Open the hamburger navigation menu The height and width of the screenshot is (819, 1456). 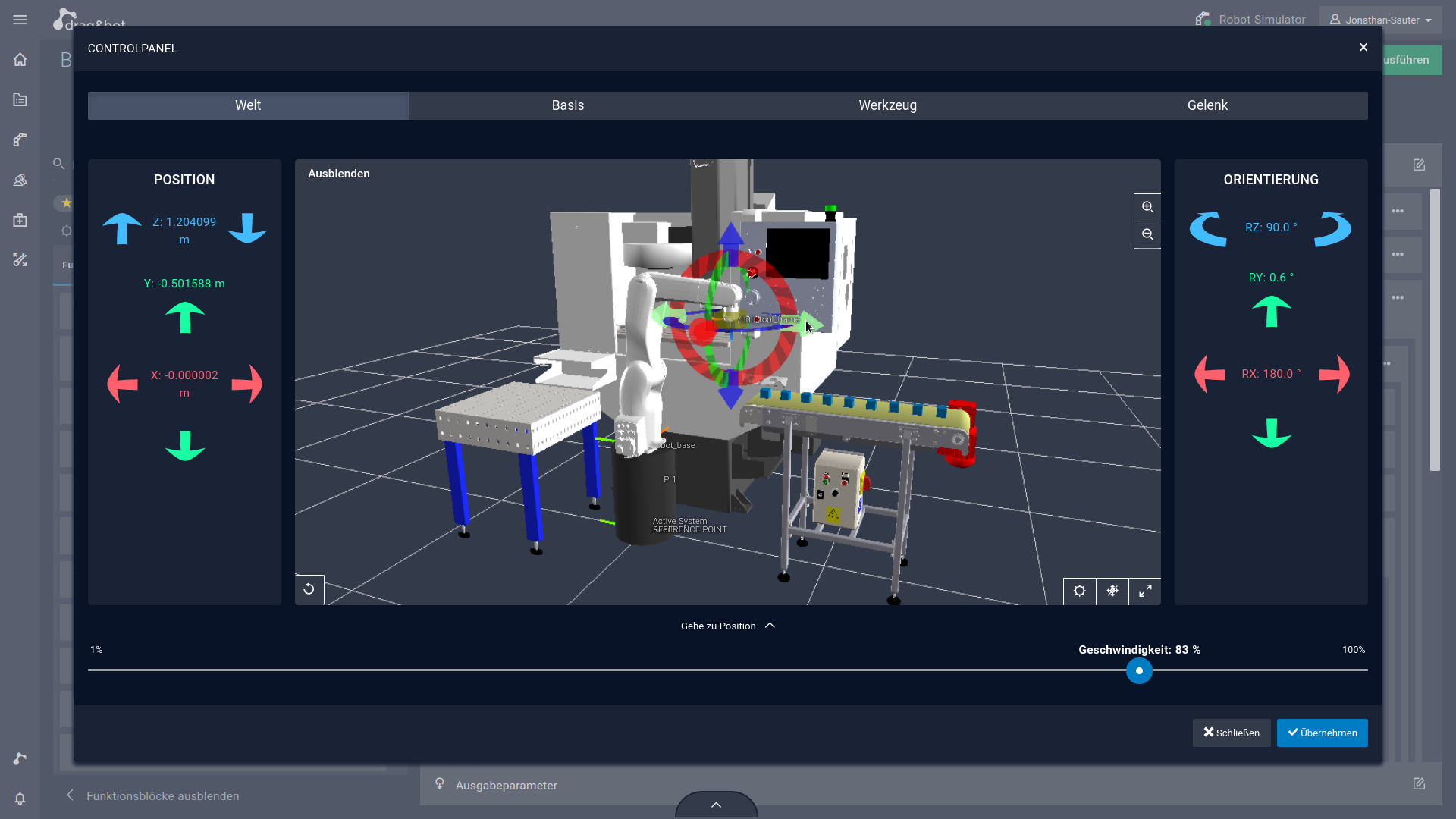pos(20,20)
